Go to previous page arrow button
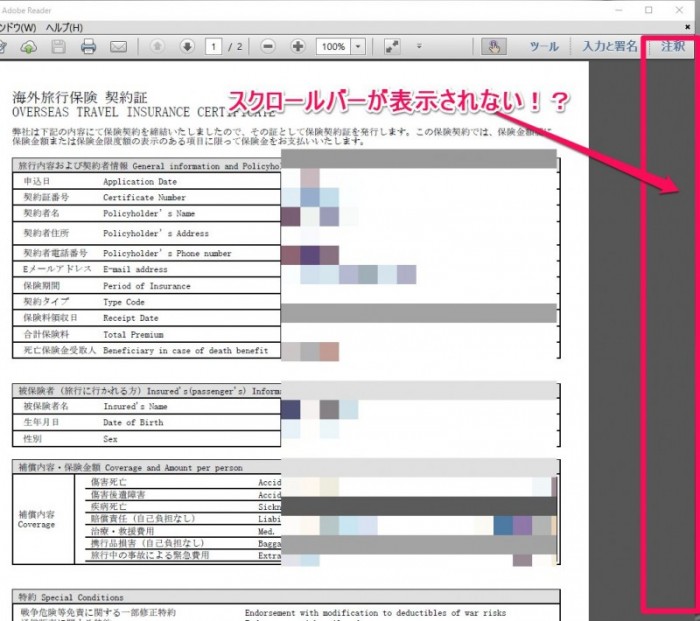The height and width of the screenshot is (621, 700). [157, 46]
